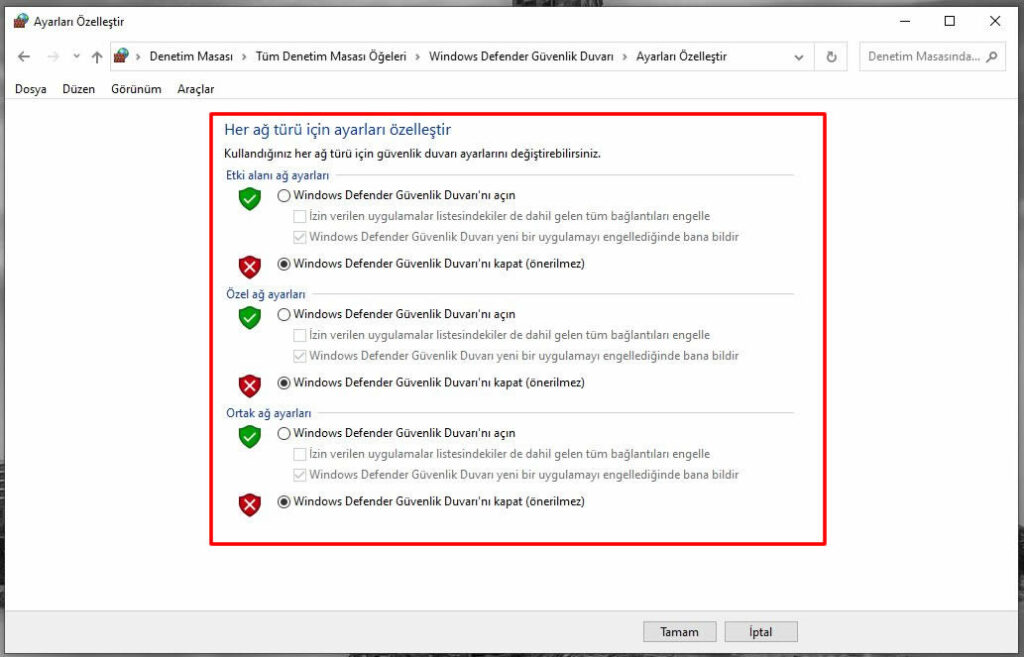The image size is (1024, 657).
Task: Open the recent locations dropdown arrow
Action: click(x=76, y=57)
